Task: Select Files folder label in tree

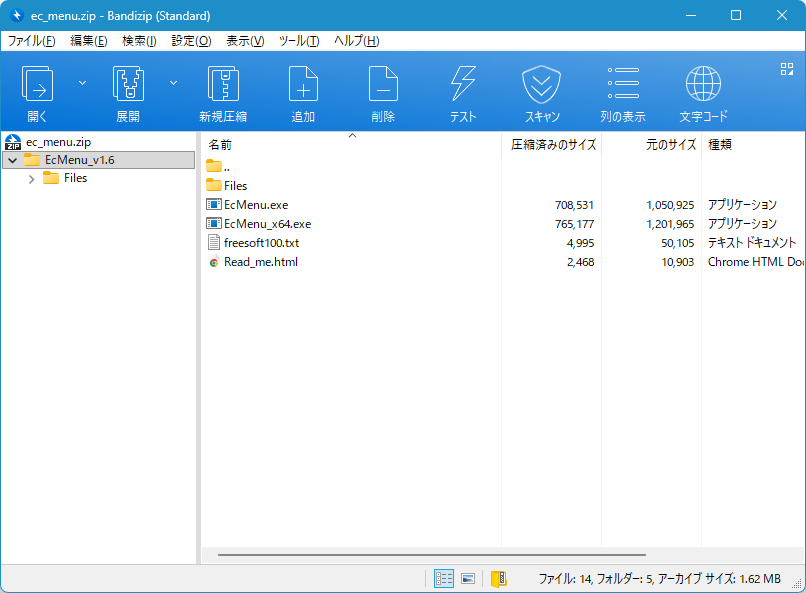Action: click(x=76, y=178)
